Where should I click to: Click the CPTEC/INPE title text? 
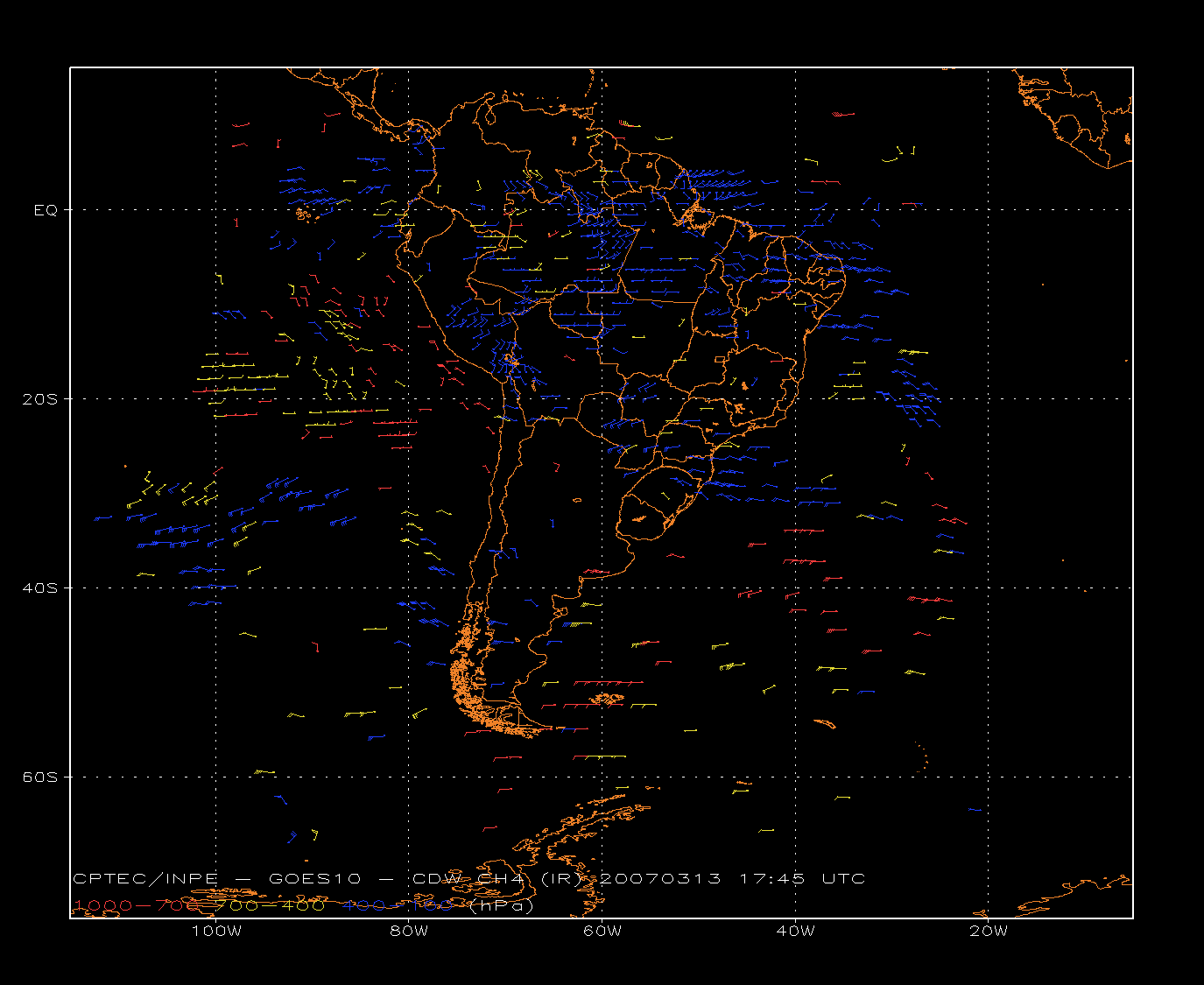145,878
